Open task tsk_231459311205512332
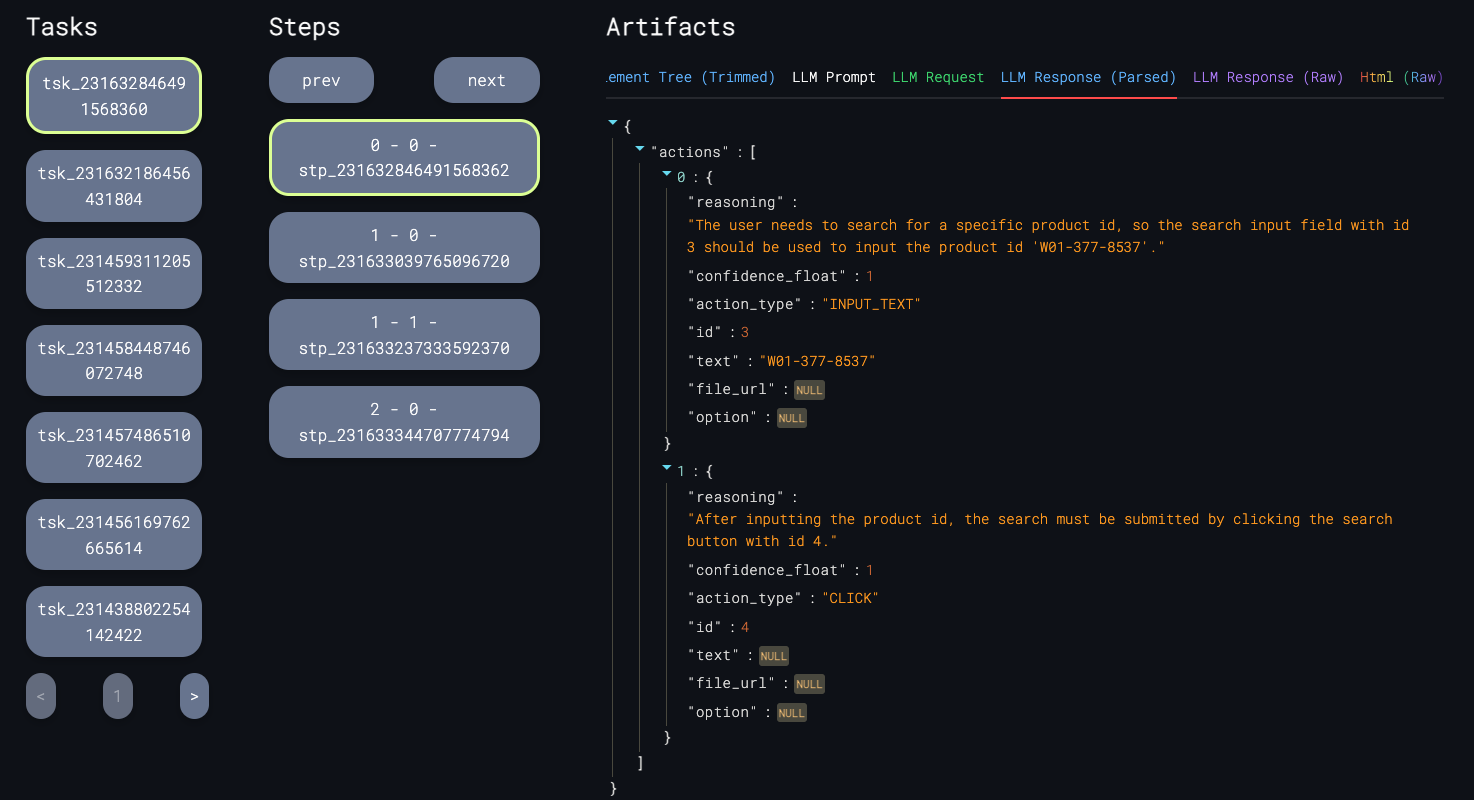1474x800 pixels. pyautogui.click(x=114, y=273)
